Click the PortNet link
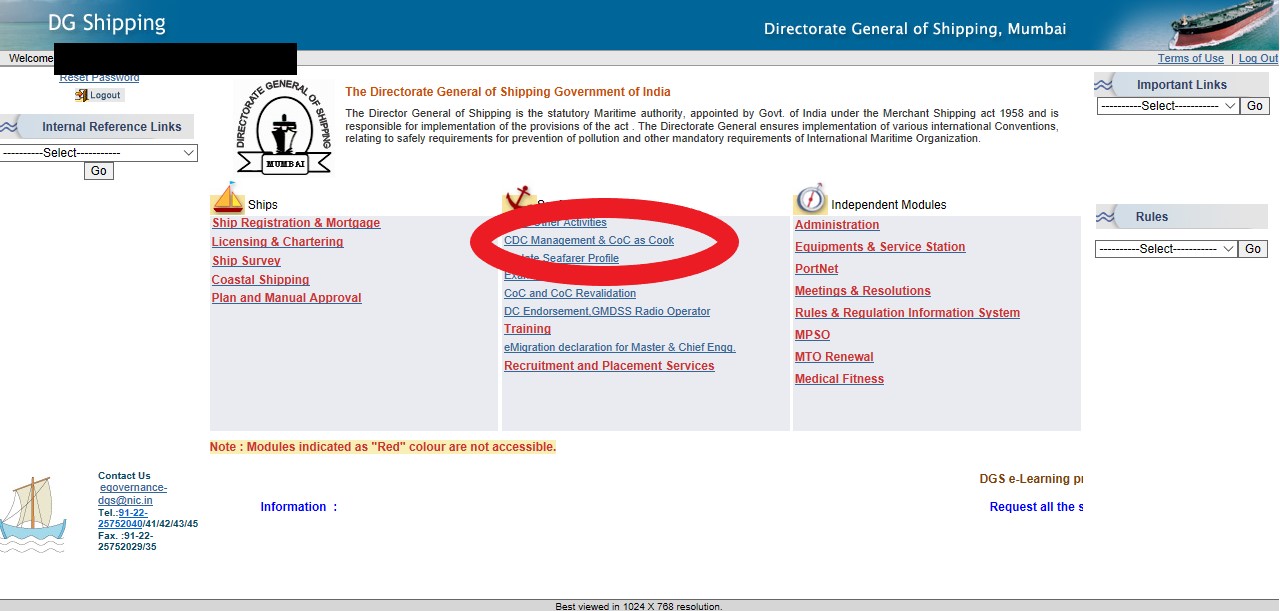 coord(817,269)
